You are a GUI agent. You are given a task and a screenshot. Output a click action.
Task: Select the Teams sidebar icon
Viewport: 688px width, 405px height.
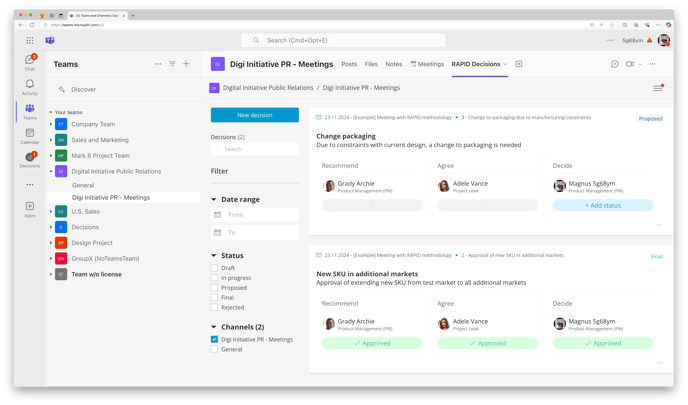tap(30, 111)
